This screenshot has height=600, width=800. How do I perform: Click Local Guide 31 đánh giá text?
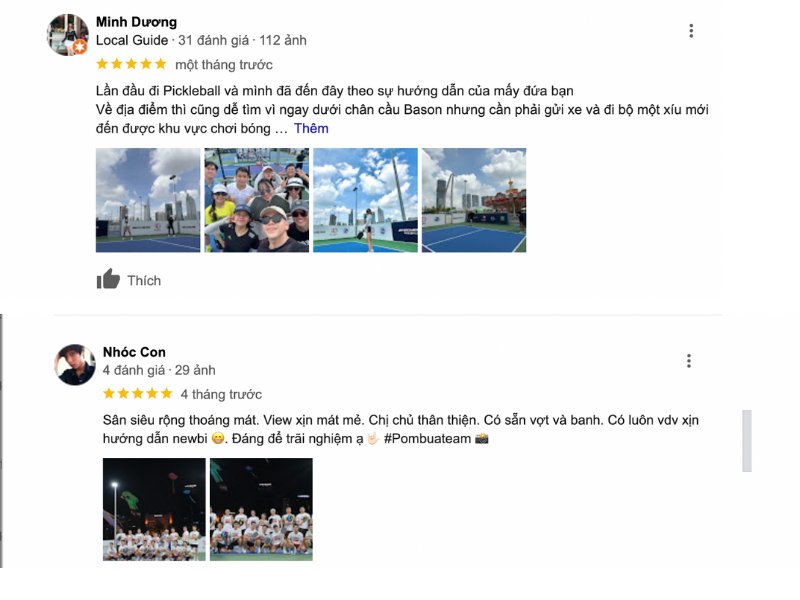point(172,40)
